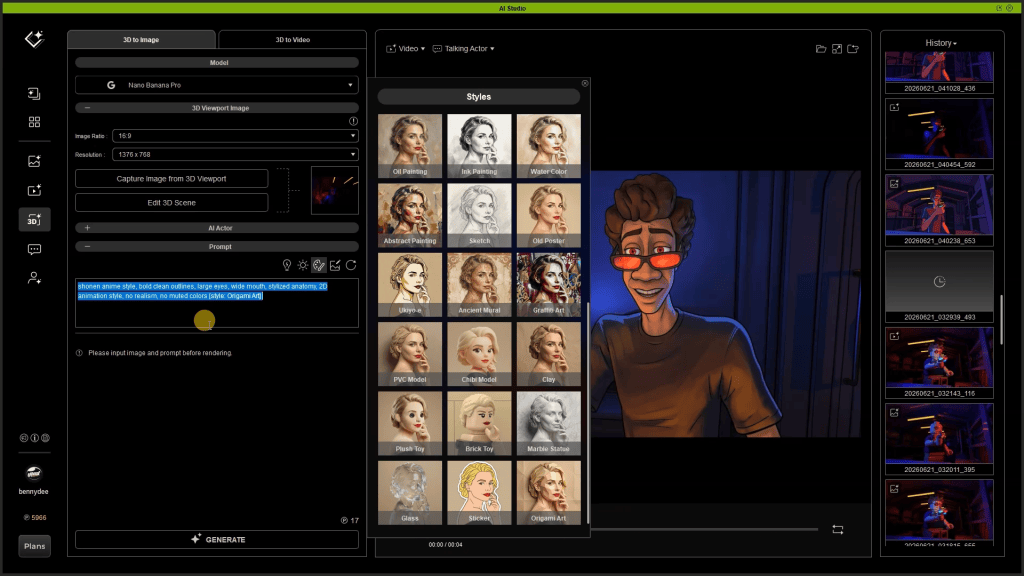1024x576 pixels.
Task: Open the Resolution 1376 x 768 dropdown
Action: [235, 155]
